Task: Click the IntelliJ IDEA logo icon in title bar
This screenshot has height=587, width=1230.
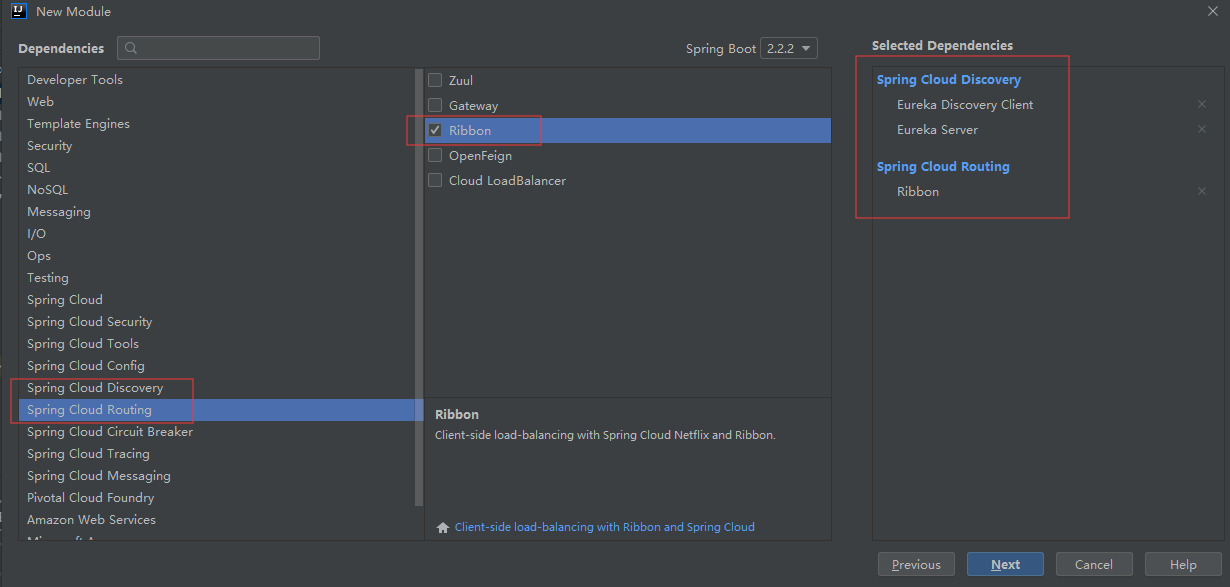Action: [18, 12]
